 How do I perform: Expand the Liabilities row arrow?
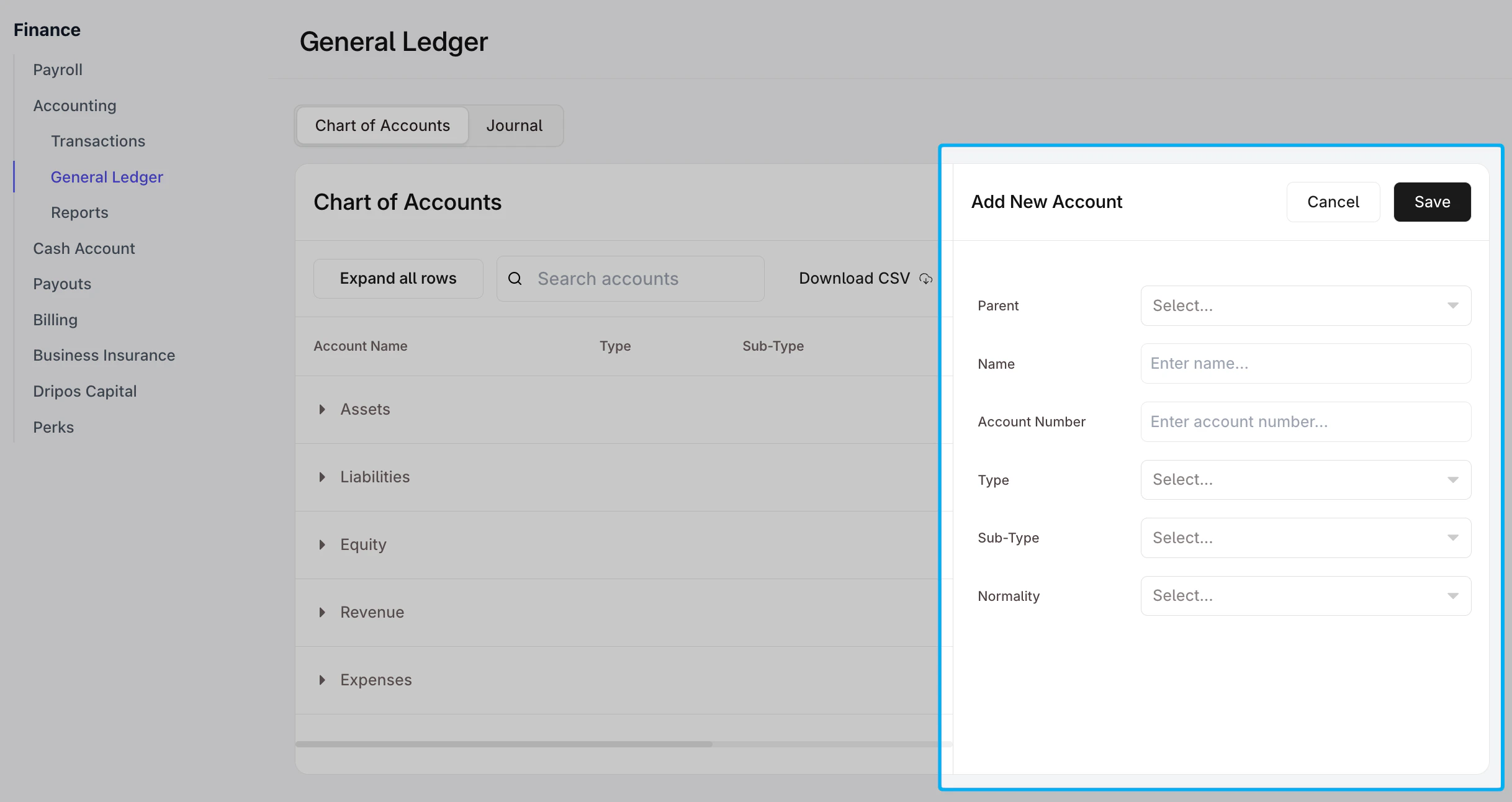point(322,477)
